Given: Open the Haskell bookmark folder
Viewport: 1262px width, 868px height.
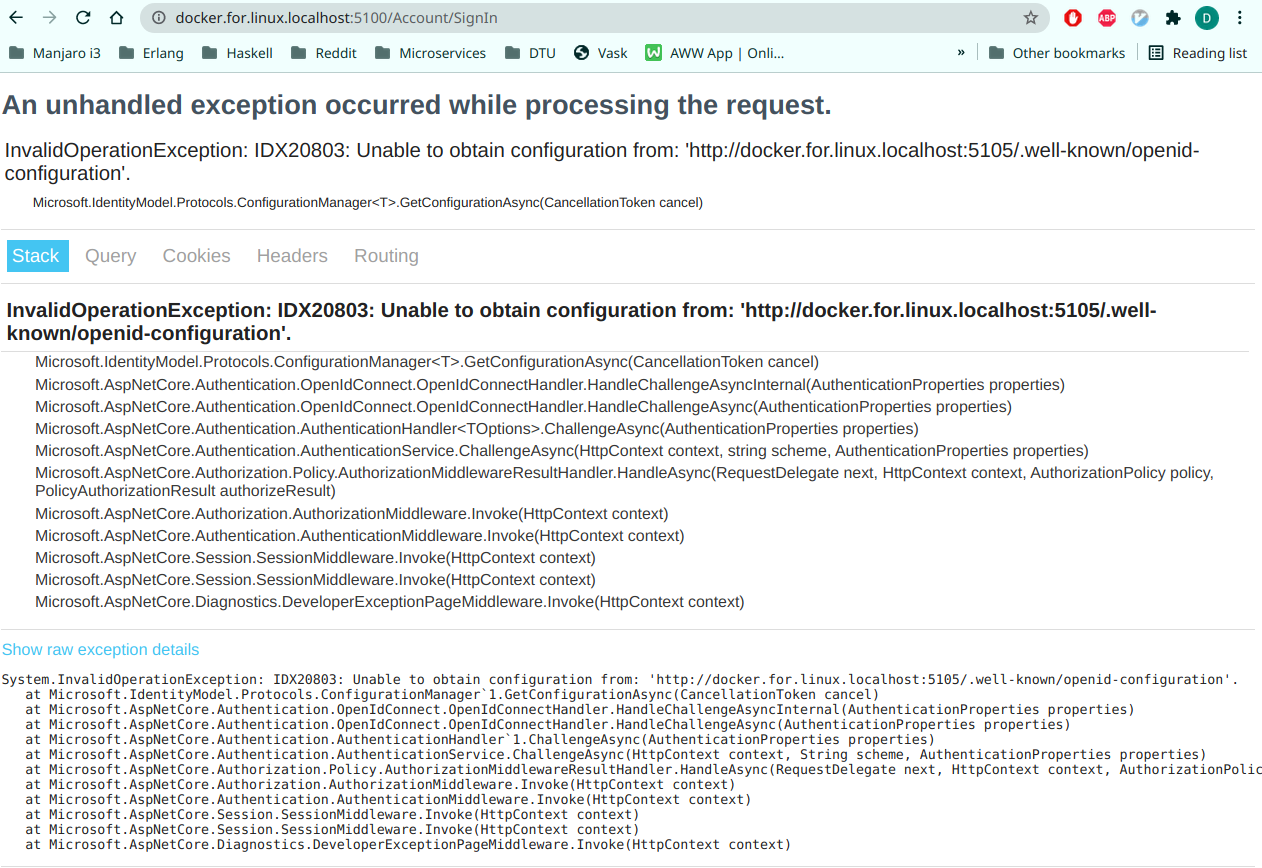Looking at the screenshot, I should 237,53.
